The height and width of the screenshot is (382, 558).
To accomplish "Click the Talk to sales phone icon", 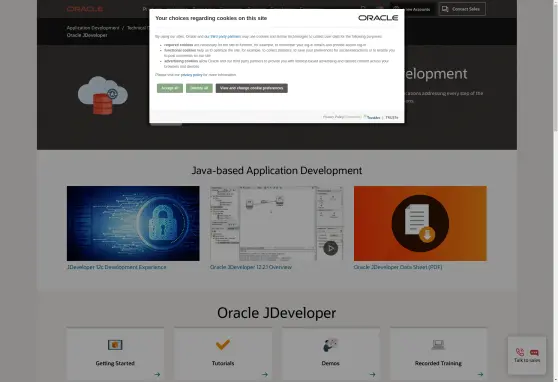I will pyautogui.click(x=520, y=352).
